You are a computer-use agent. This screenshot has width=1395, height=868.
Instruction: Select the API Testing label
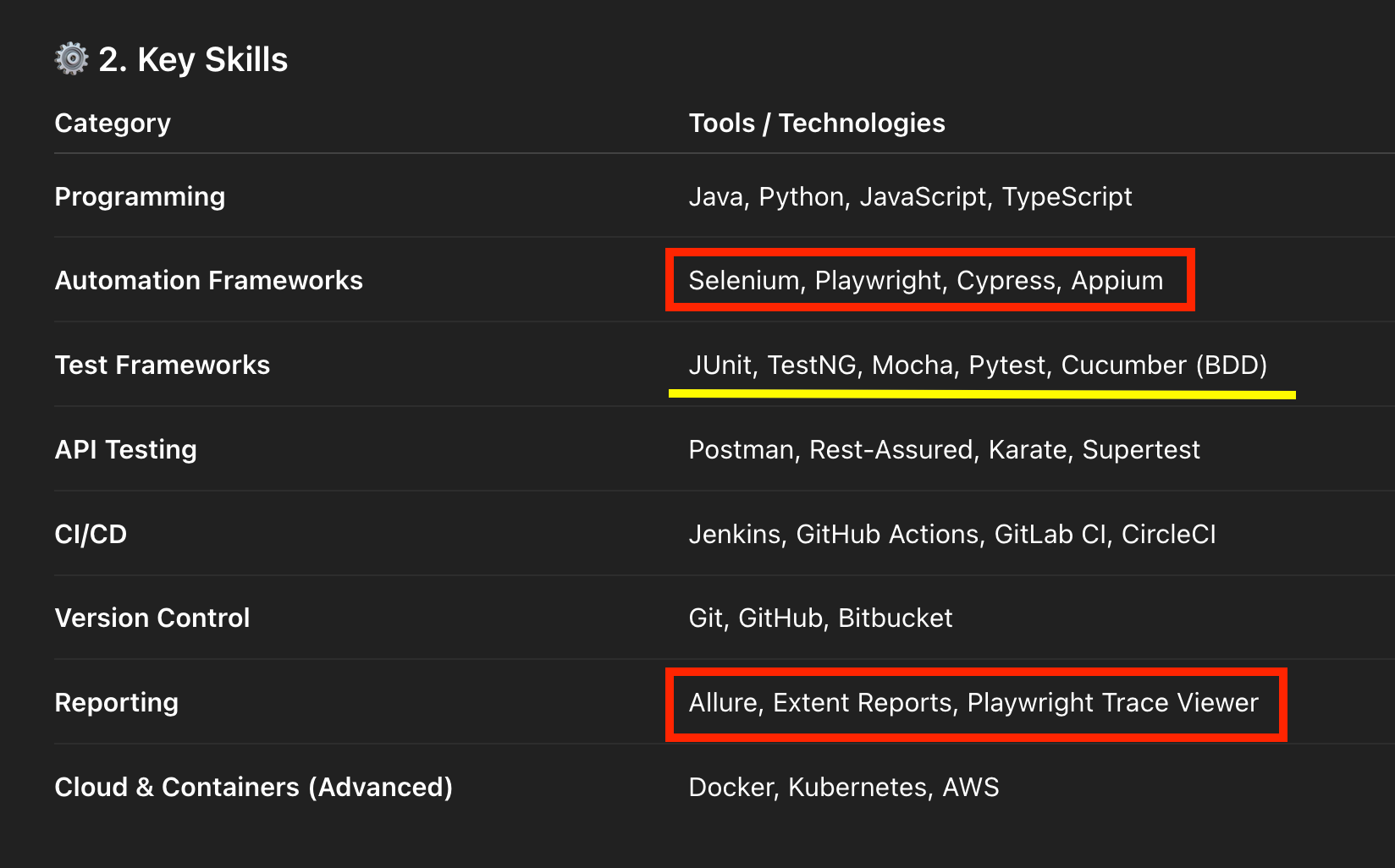click(x=125, y=450)
